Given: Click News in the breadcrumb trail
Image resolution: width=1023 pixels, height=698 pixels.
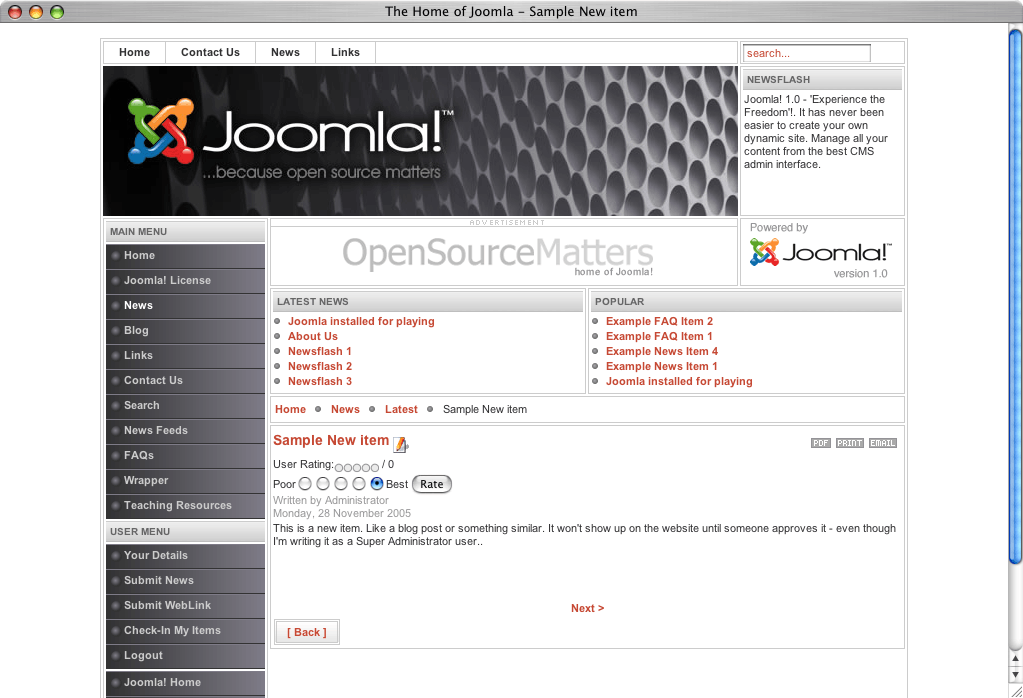Looking at the screenshot, I should tap(345, 409).
